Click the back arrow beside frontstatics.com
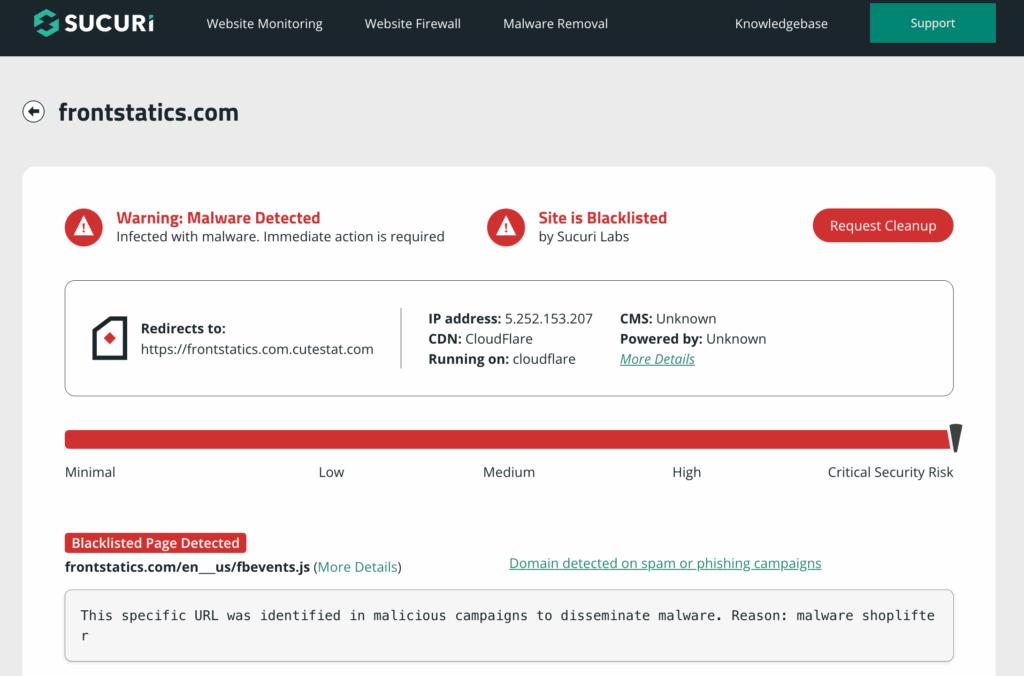Viewport: 1024px width, 676px height. [x=34, y=112]
